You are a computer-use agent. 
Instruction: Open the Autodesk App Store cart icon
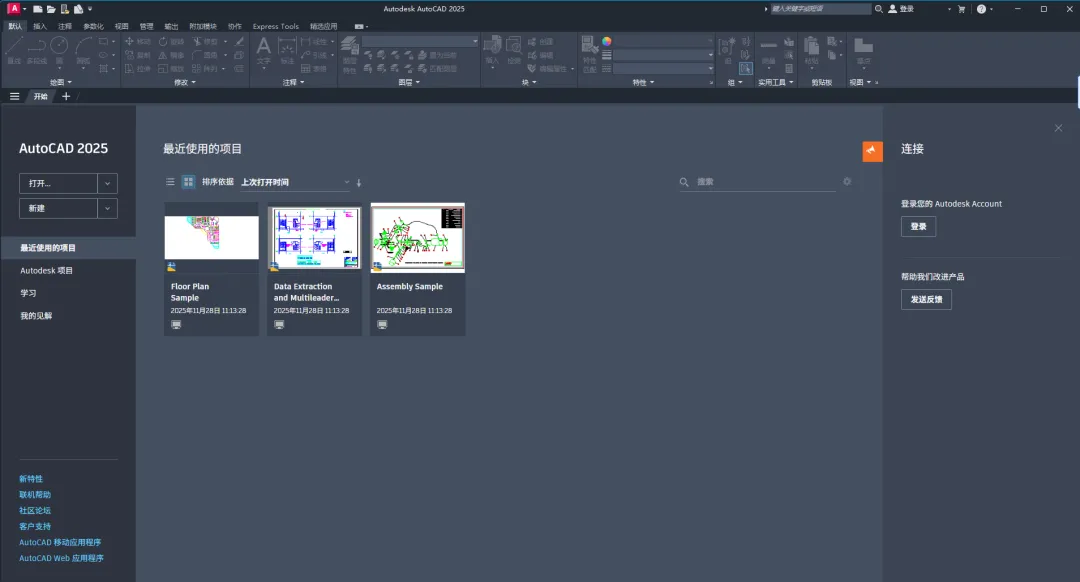(x=962, y=9)
